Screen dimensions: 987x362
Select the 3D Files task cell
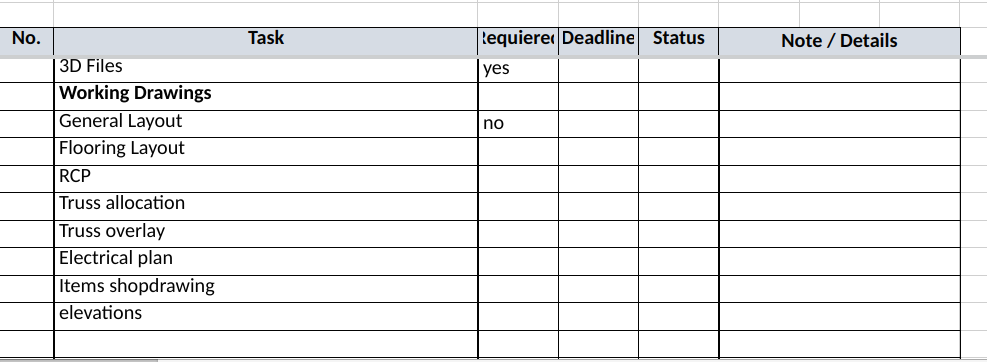(x=266, y=69)
